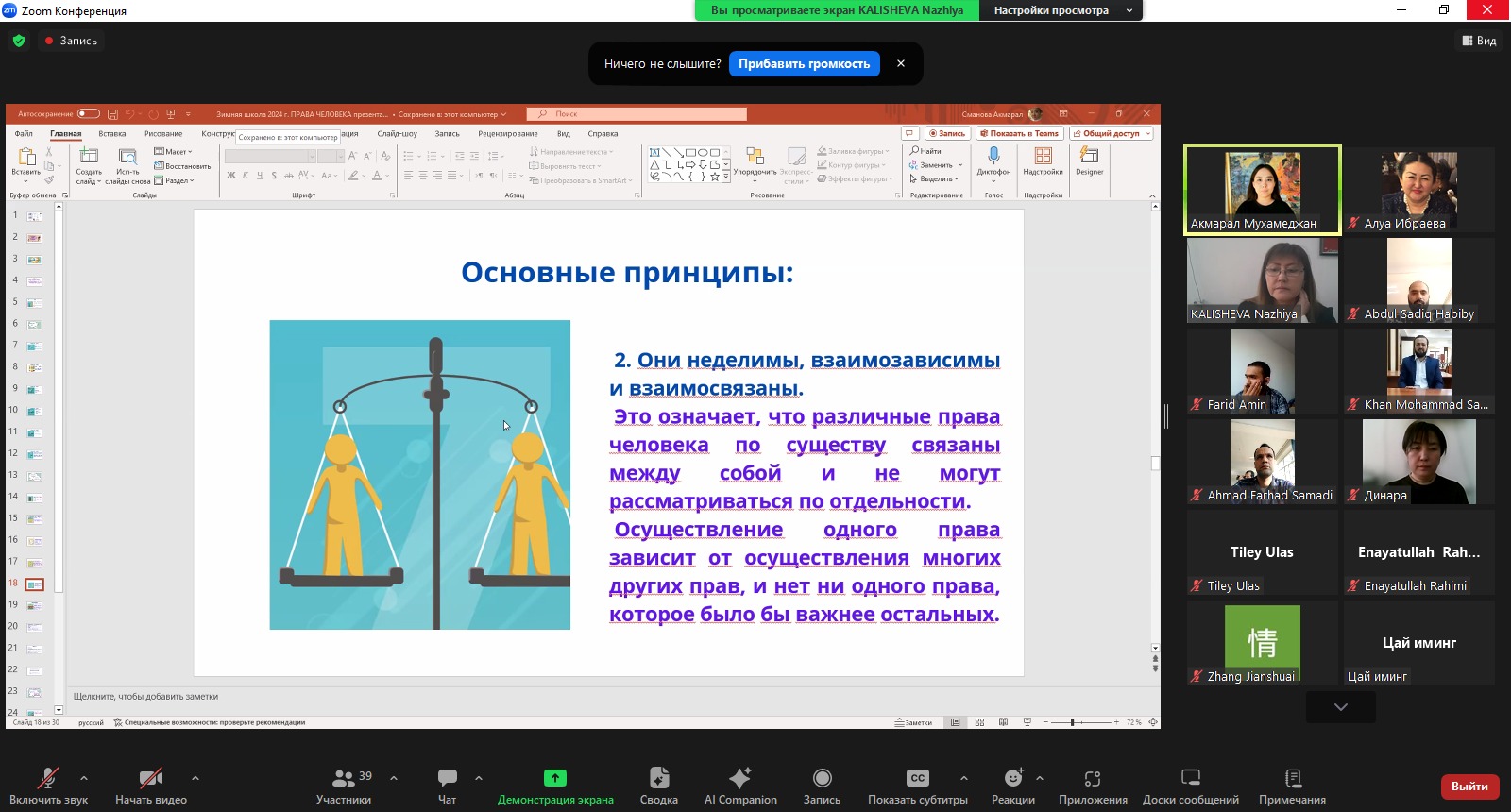1511x812 pixels.
Task: Click the Вид view button
Action: click(1480, 41)
